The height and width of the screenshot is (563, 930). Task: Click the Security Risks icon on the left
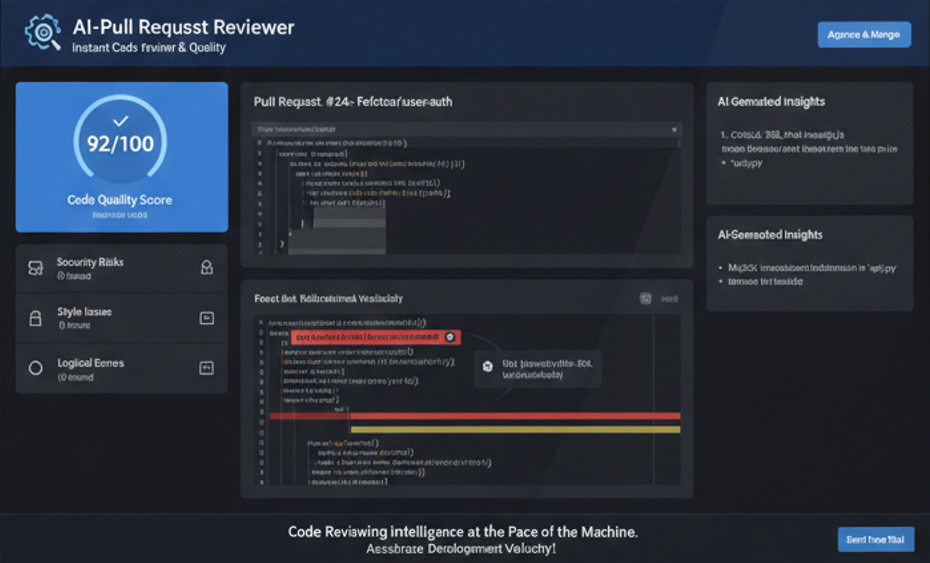click(x=36, y=267)
